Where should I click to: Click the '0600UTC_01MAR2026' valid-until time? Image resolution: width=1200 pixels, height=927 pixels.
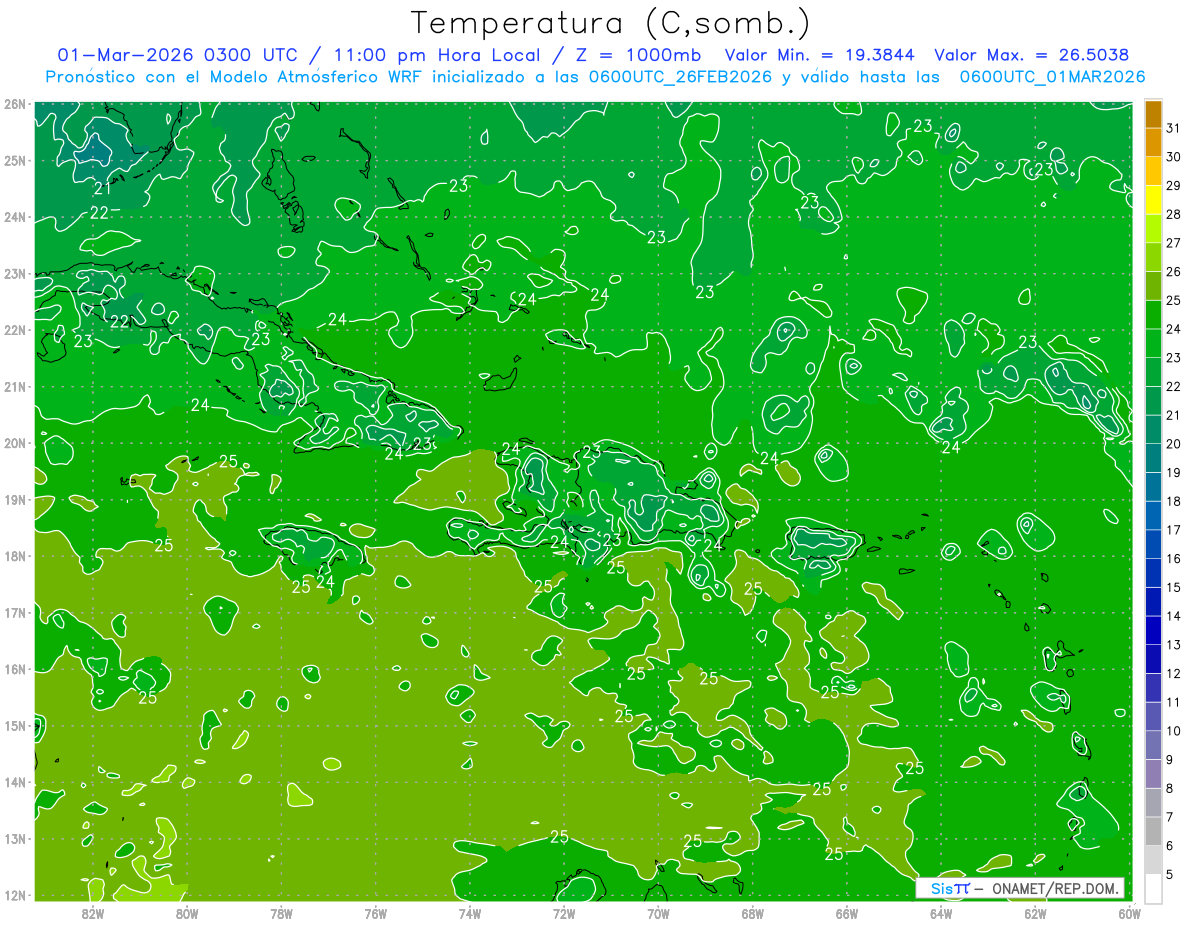(1052, 77)
